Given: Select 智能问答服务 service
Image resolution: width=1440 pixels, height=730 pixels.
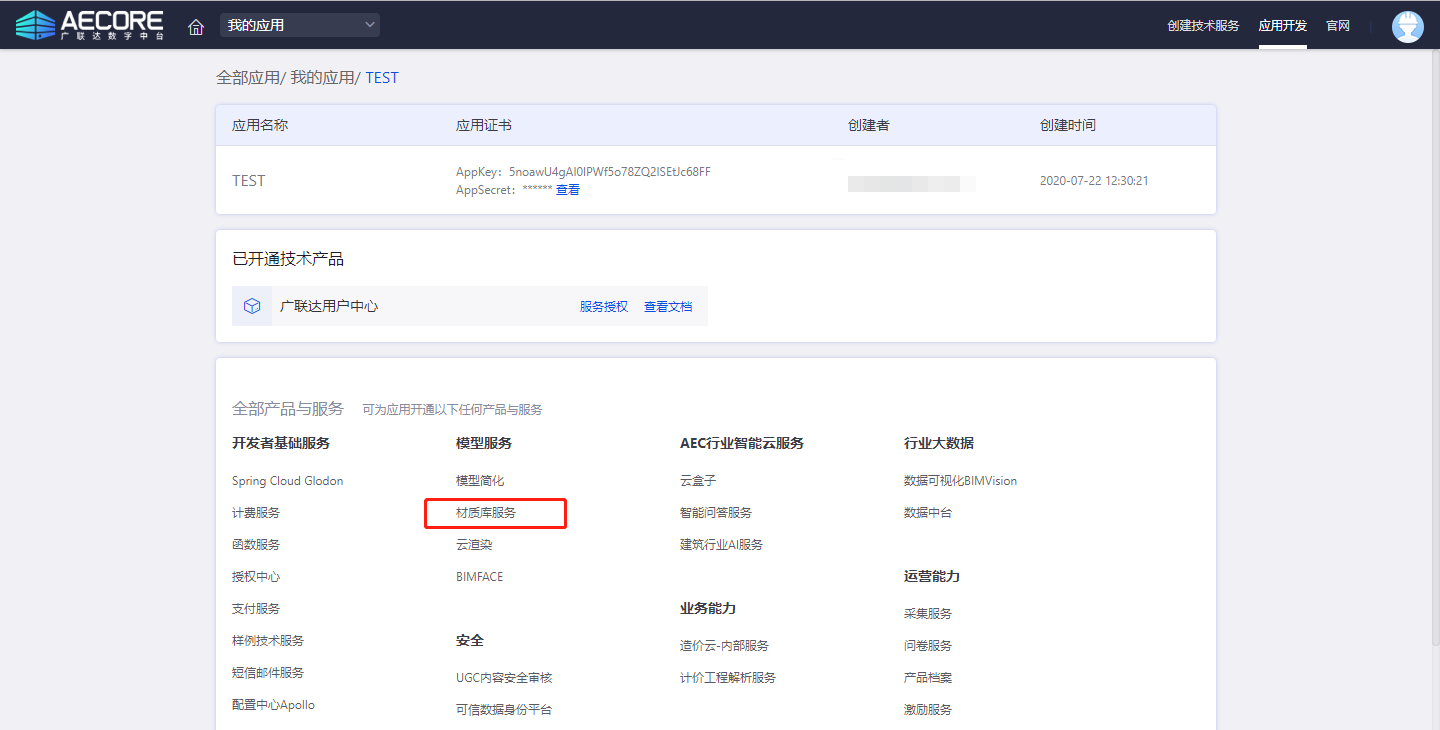Looking at the screenshot, I should (x=716, y=513).
